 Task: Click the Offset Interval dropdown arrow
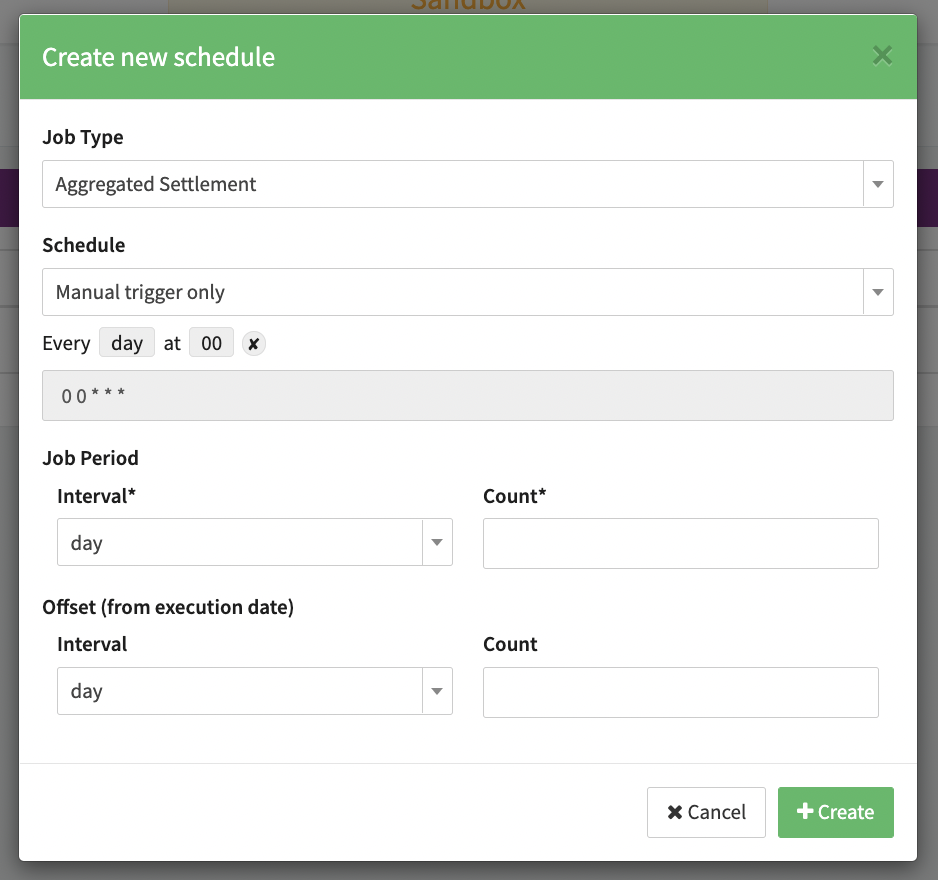click(437, 691)
